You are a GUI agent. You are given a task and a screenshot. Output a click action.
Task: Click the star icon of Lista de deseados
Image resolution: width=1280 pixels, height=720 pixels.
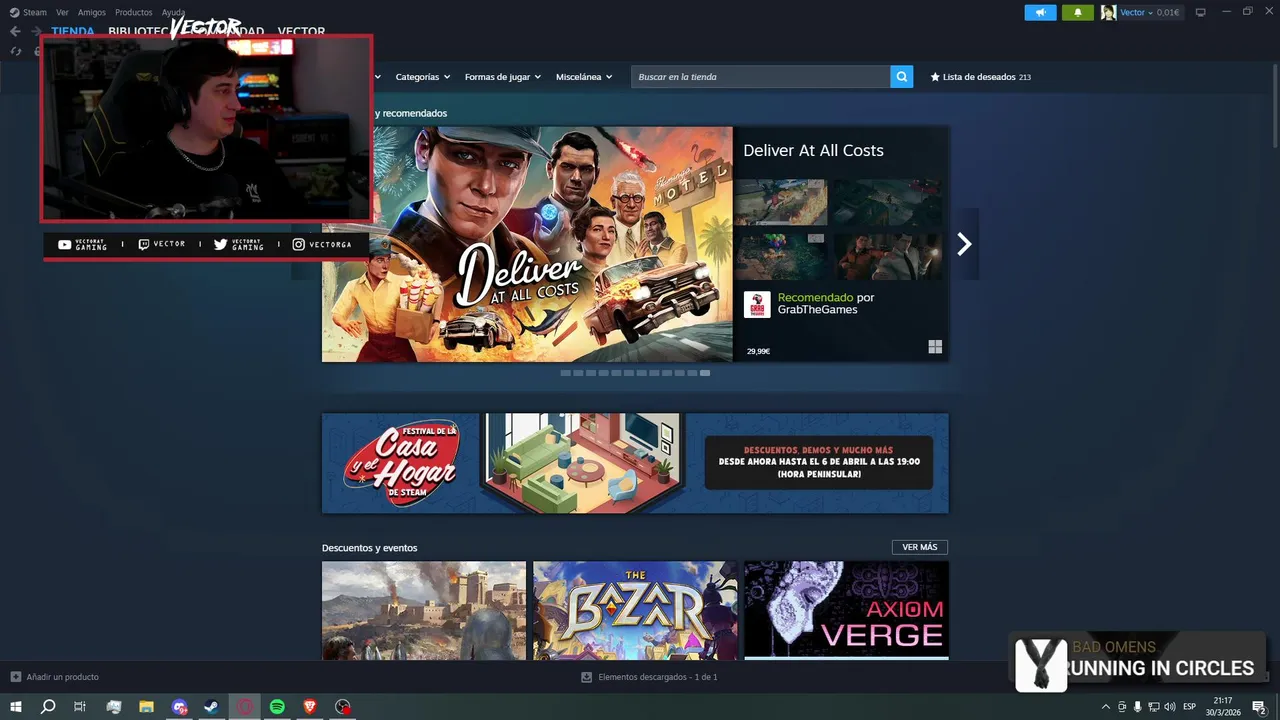coord(935,77)
